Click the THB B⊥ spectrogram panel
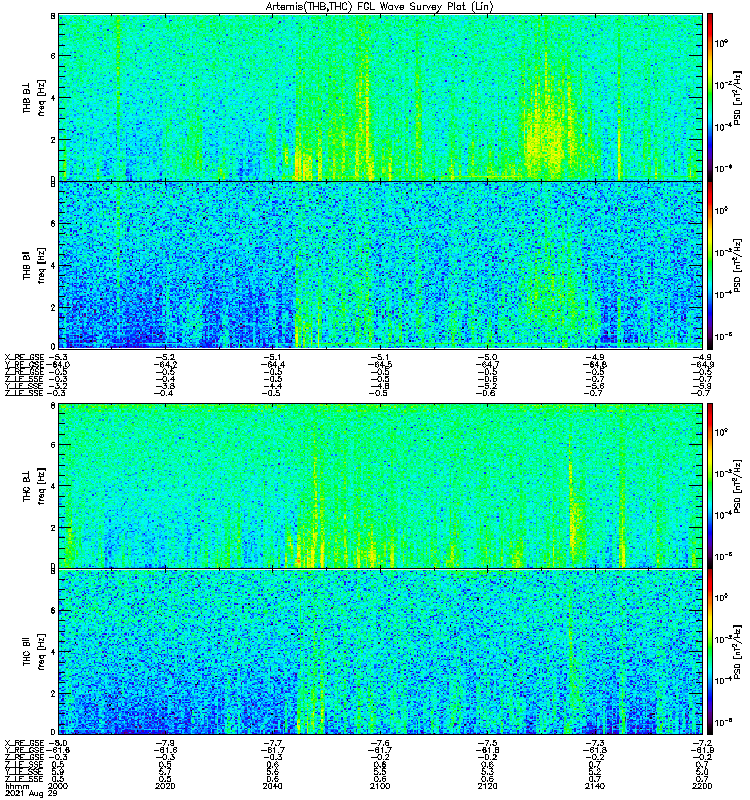The width and height of the screenshot is (750, 800). pyautogui.click(x=381, y=97)
